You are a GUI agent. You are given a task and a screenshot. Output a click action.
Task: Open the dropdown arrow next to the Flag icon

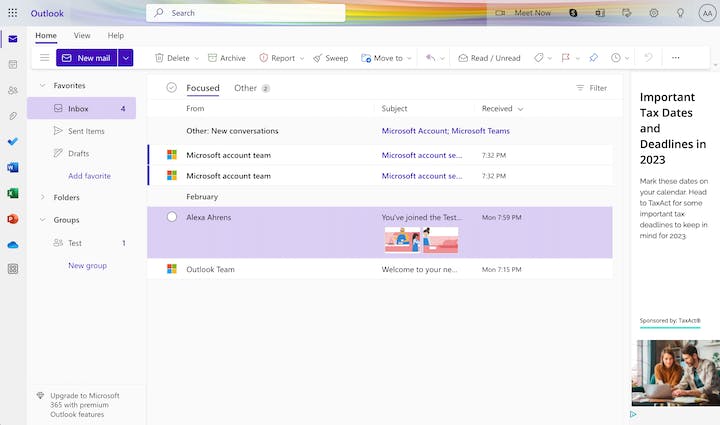578,58
